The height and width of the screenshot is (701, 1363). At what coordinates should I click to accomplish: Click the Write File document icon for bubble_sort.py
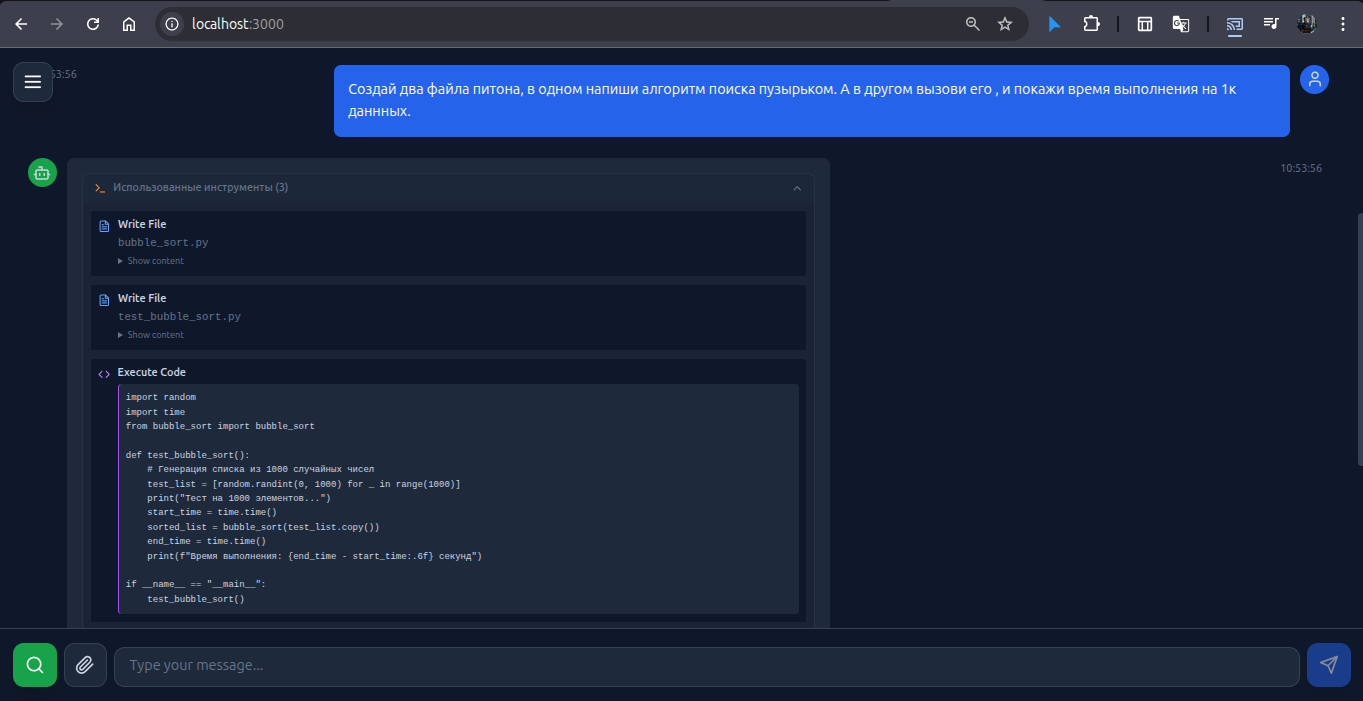point(104,223)
